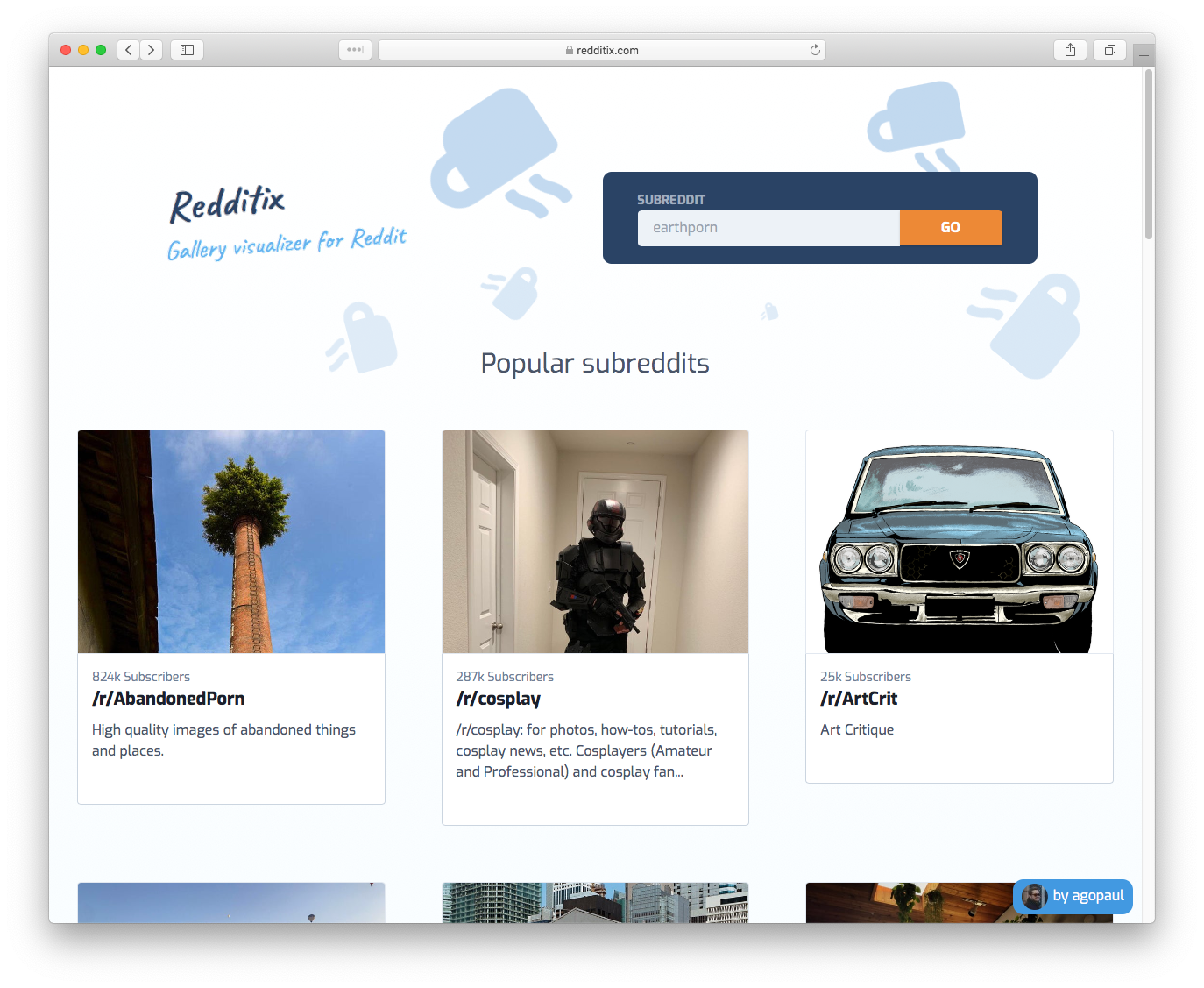Click the share icon in the toolbar

1070,50
